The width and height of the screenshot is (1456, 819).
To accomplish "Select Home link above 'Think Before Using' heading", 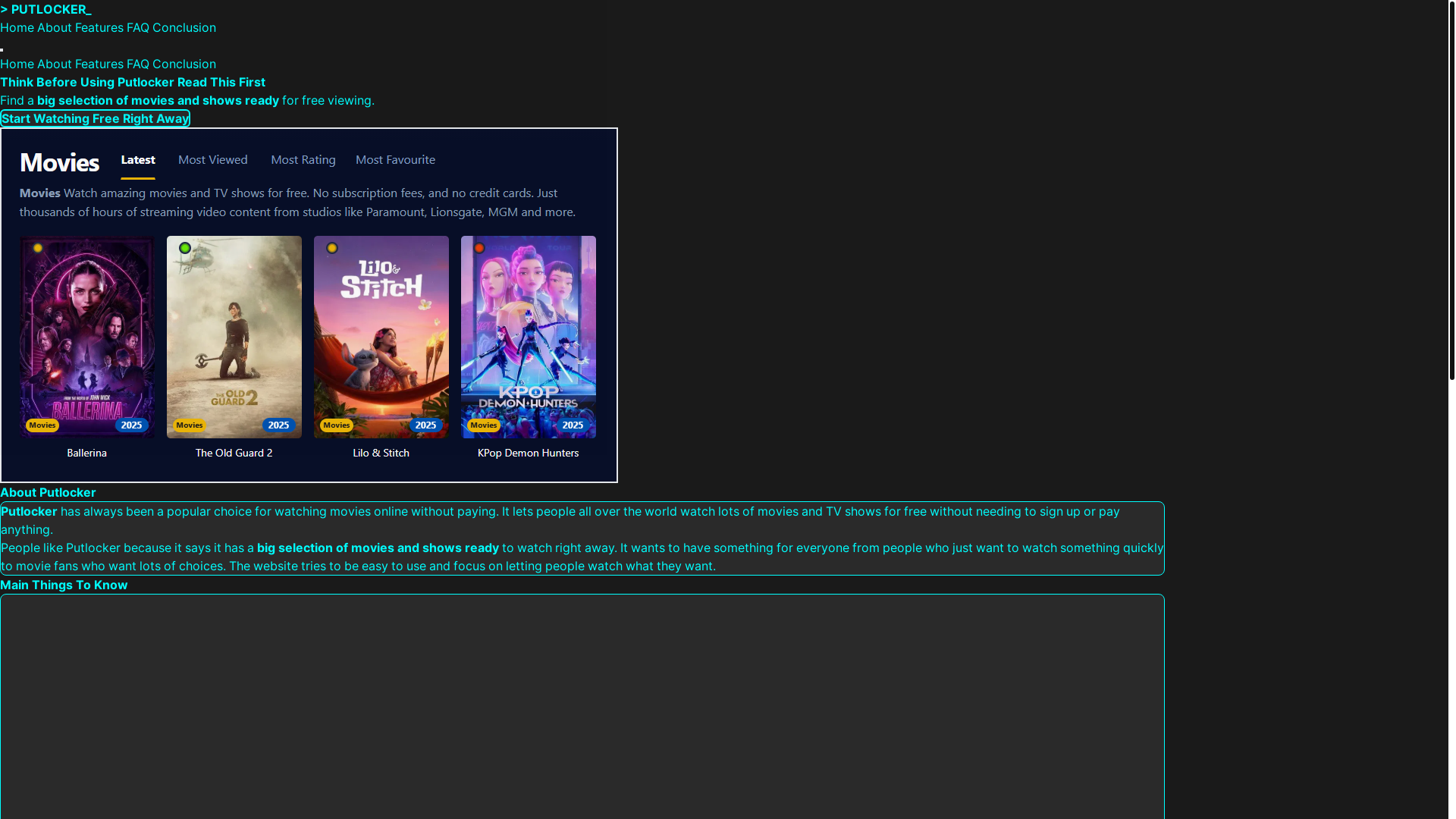I will 17,64.
